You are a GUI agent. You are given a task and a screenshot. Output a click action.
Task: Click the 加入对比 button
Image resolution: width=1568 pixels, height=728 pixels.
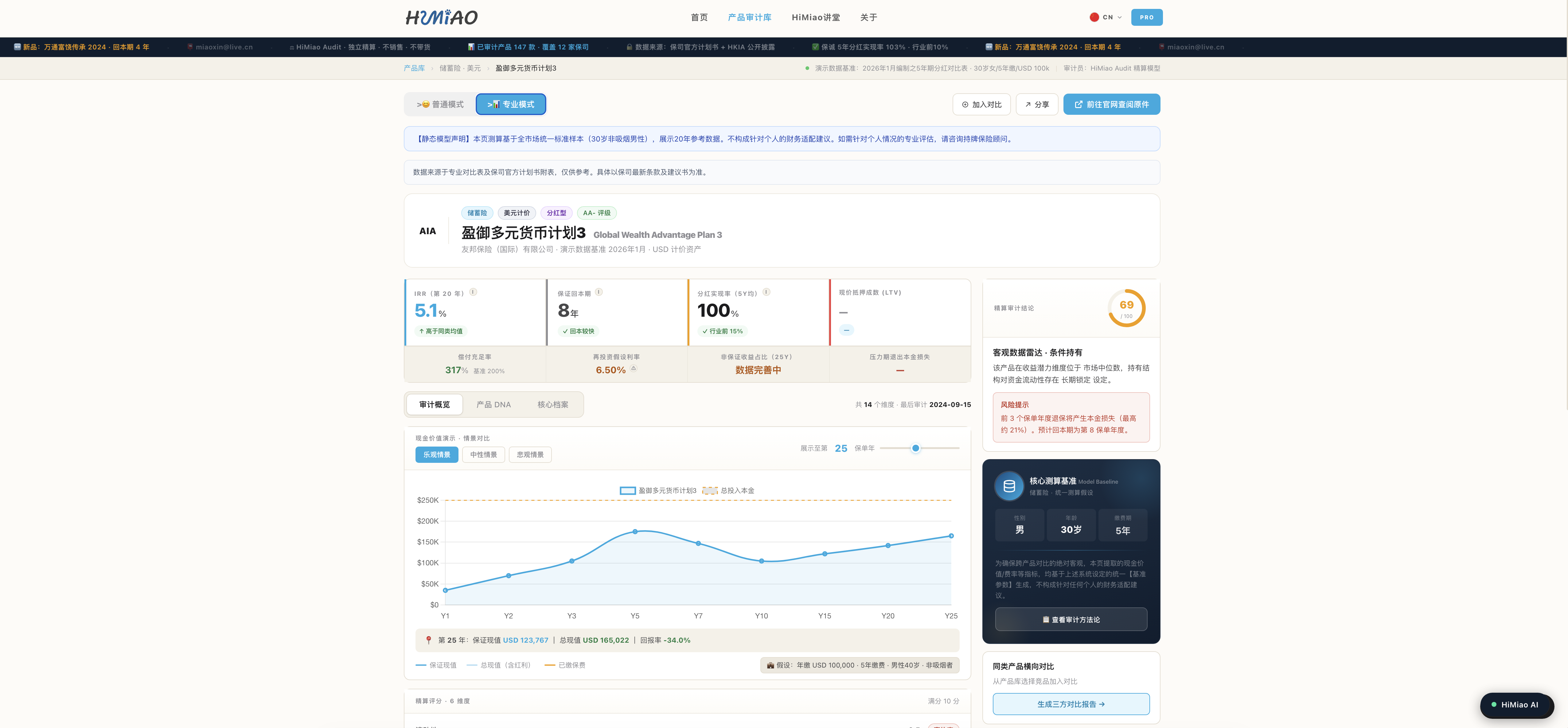[x=981, y=105]
